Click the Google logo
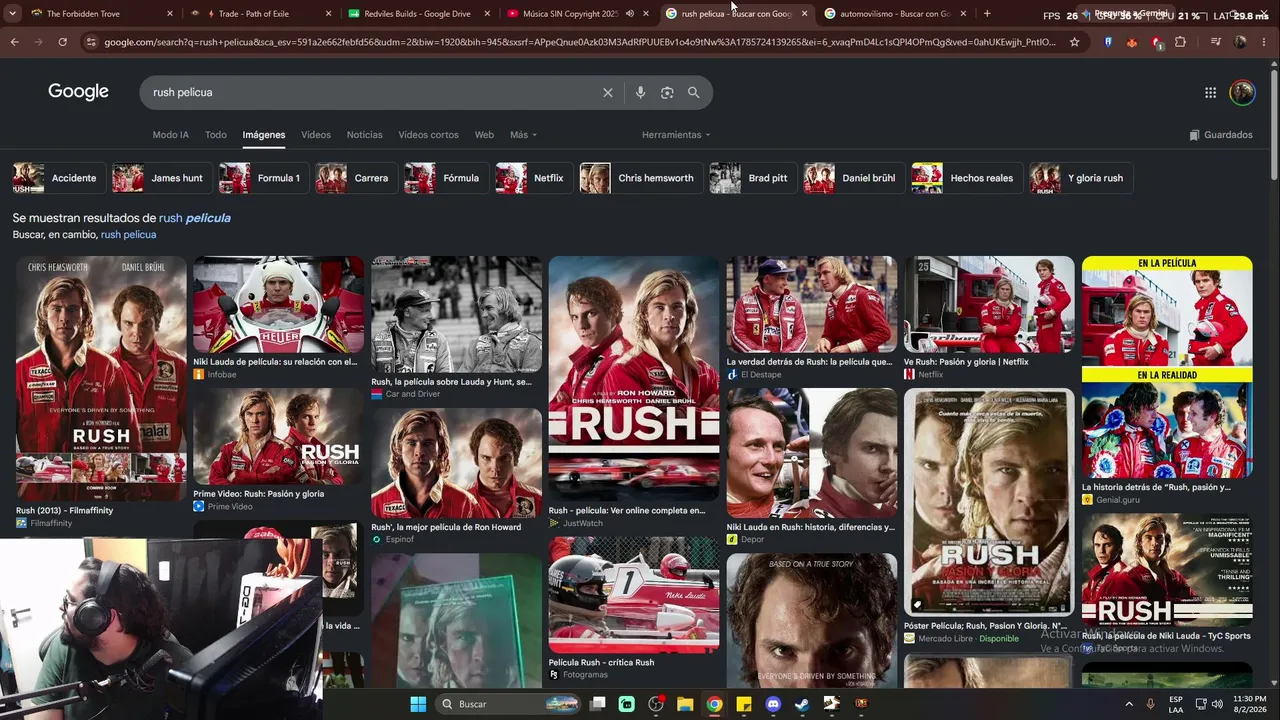Screen dimensions: 1280x720 tap(78, 92)
